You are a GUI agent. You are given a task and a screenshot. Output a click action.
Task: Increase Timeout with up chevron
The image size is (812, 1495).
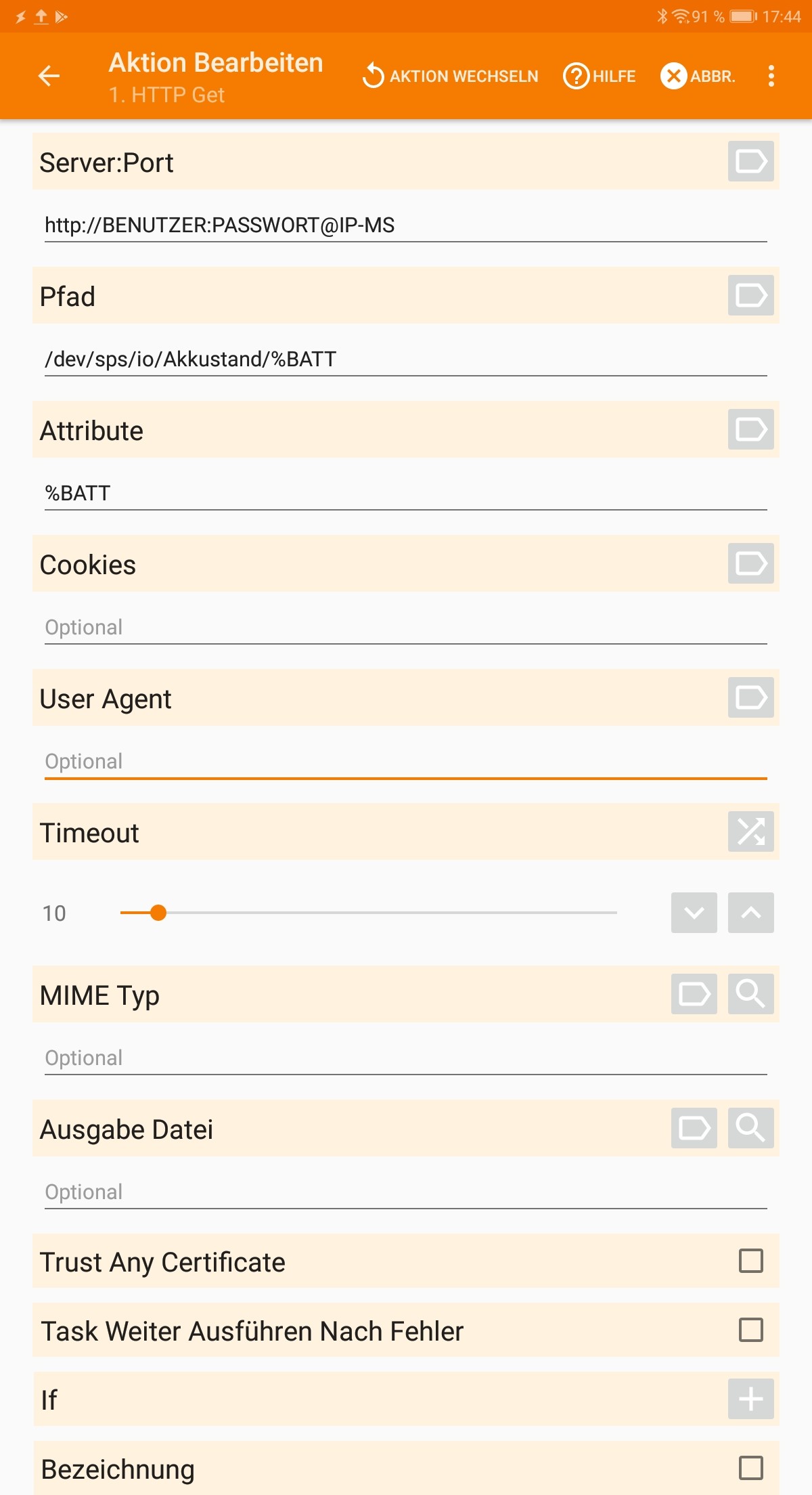pos(750,913)
